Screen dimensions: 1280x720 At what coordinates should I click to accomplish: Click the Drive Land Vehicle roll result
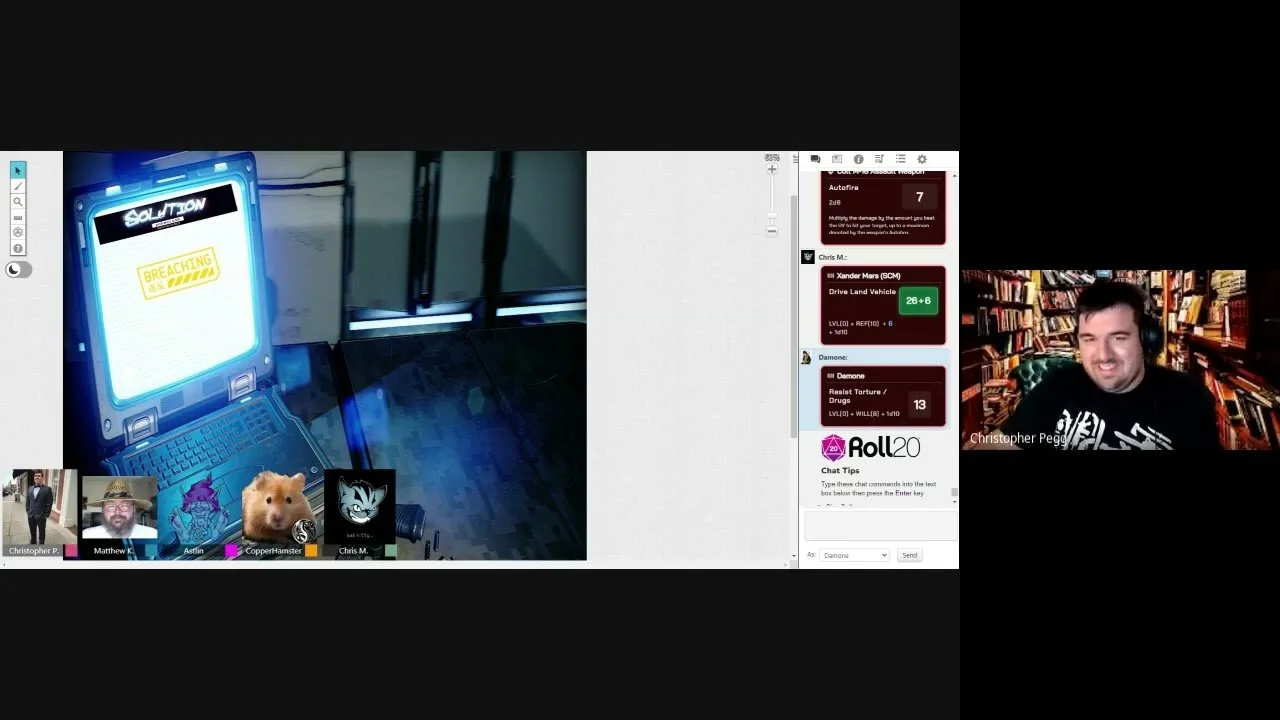(918, 301)
